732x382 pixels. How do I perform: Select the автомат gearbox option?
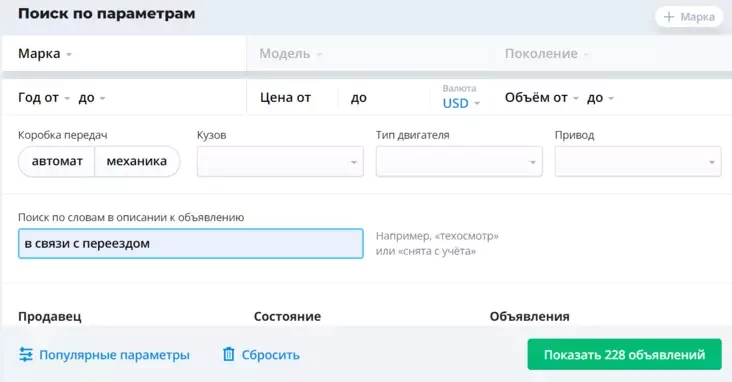pos(56,162)
